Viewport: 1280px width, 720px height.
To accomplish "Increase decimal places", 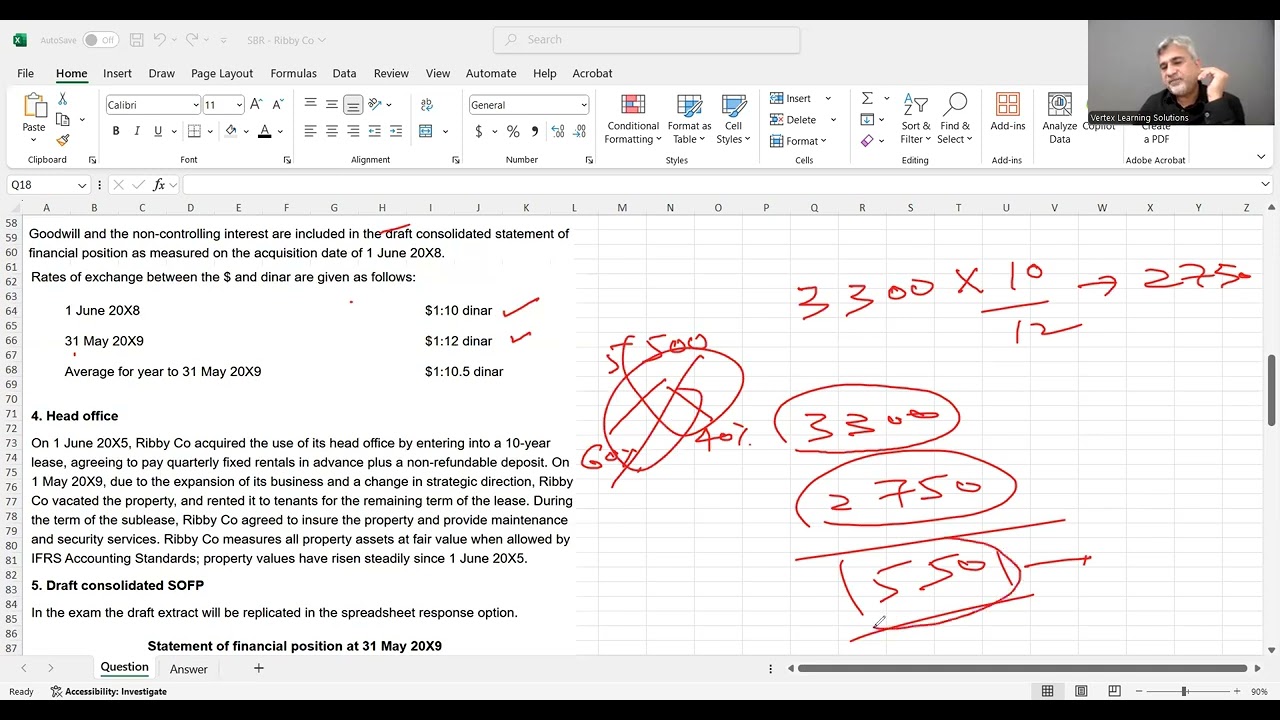I will [x=558, y=131].
